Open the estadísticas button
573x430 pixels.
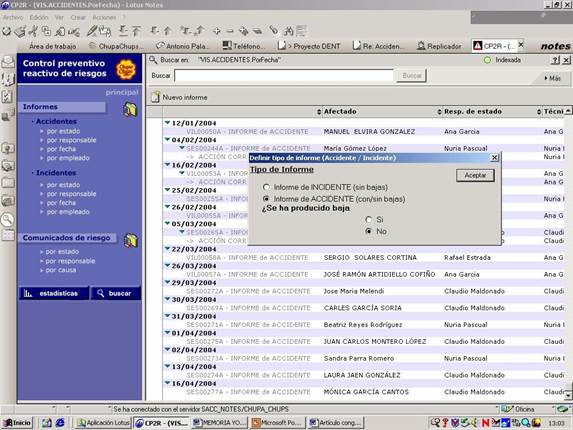[53, 293]
